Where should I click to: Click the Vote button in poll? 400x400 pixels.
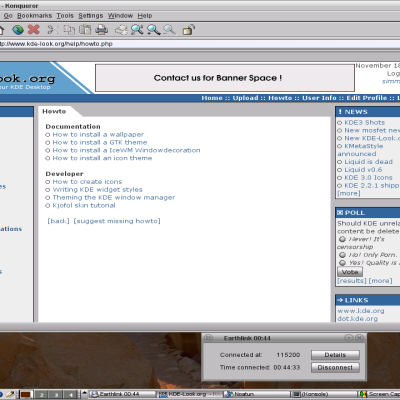tap(350, 272)
